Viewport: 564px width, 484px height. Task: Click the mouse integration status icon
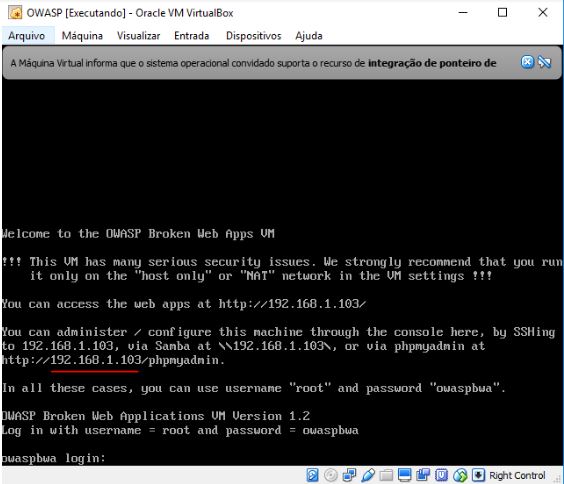pyautogui.click(x=460, y=475)
